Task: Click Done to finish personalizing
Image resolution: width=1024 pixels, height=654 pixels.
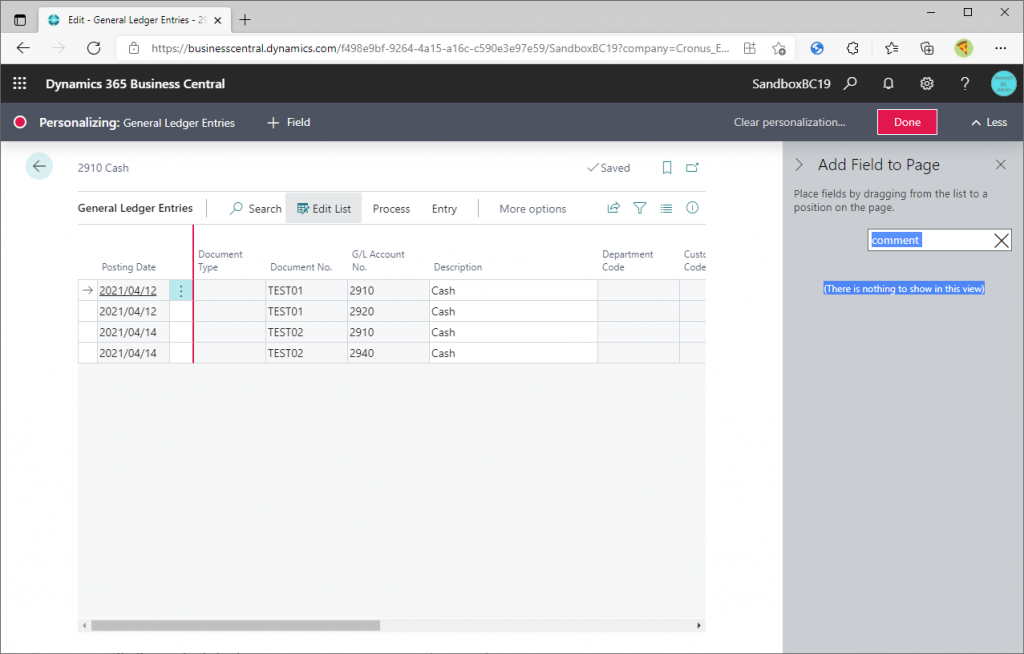Action: point(907,122)
